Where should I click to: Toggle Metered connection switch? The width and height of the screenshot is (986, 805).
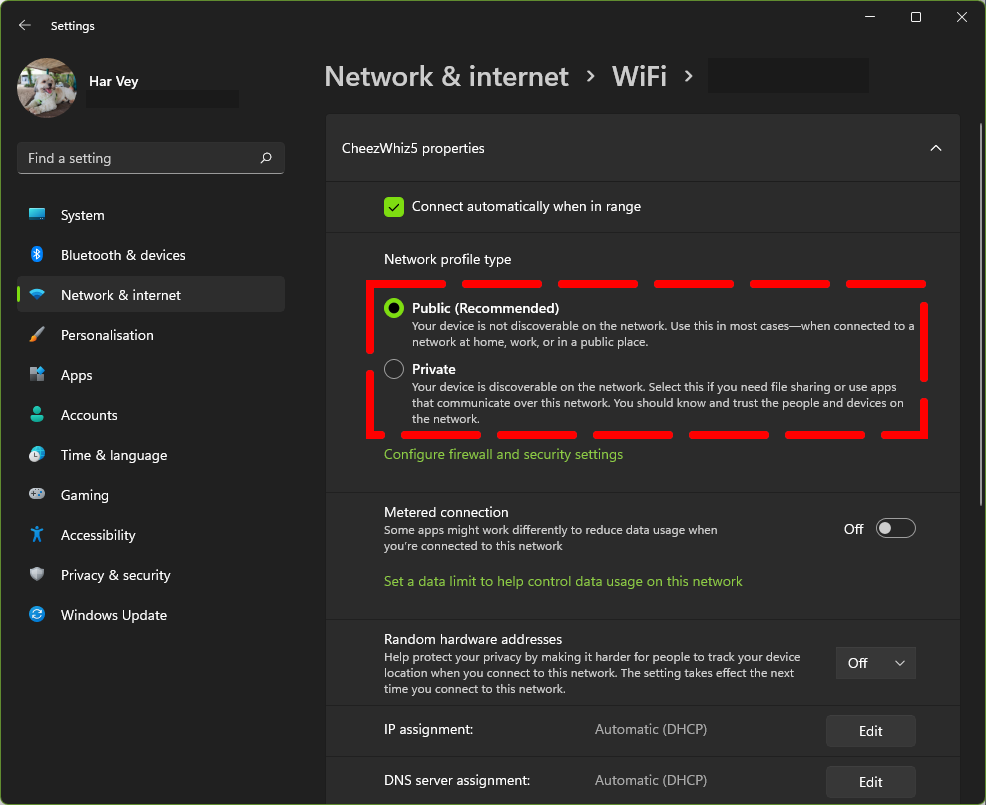(895, 528)
